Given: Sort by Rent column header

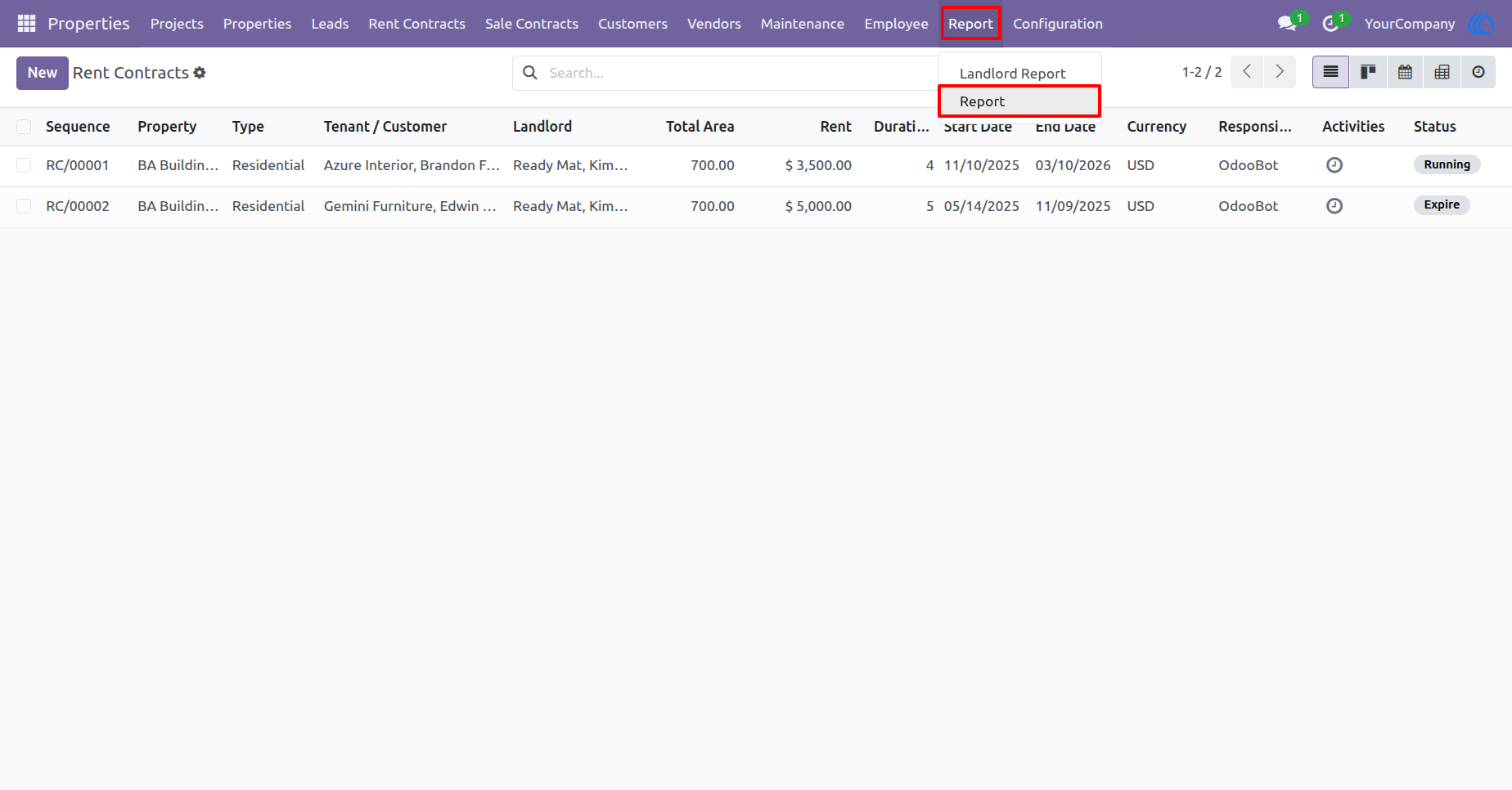Looking at the screenshot, I should click(x=835, y=127).
